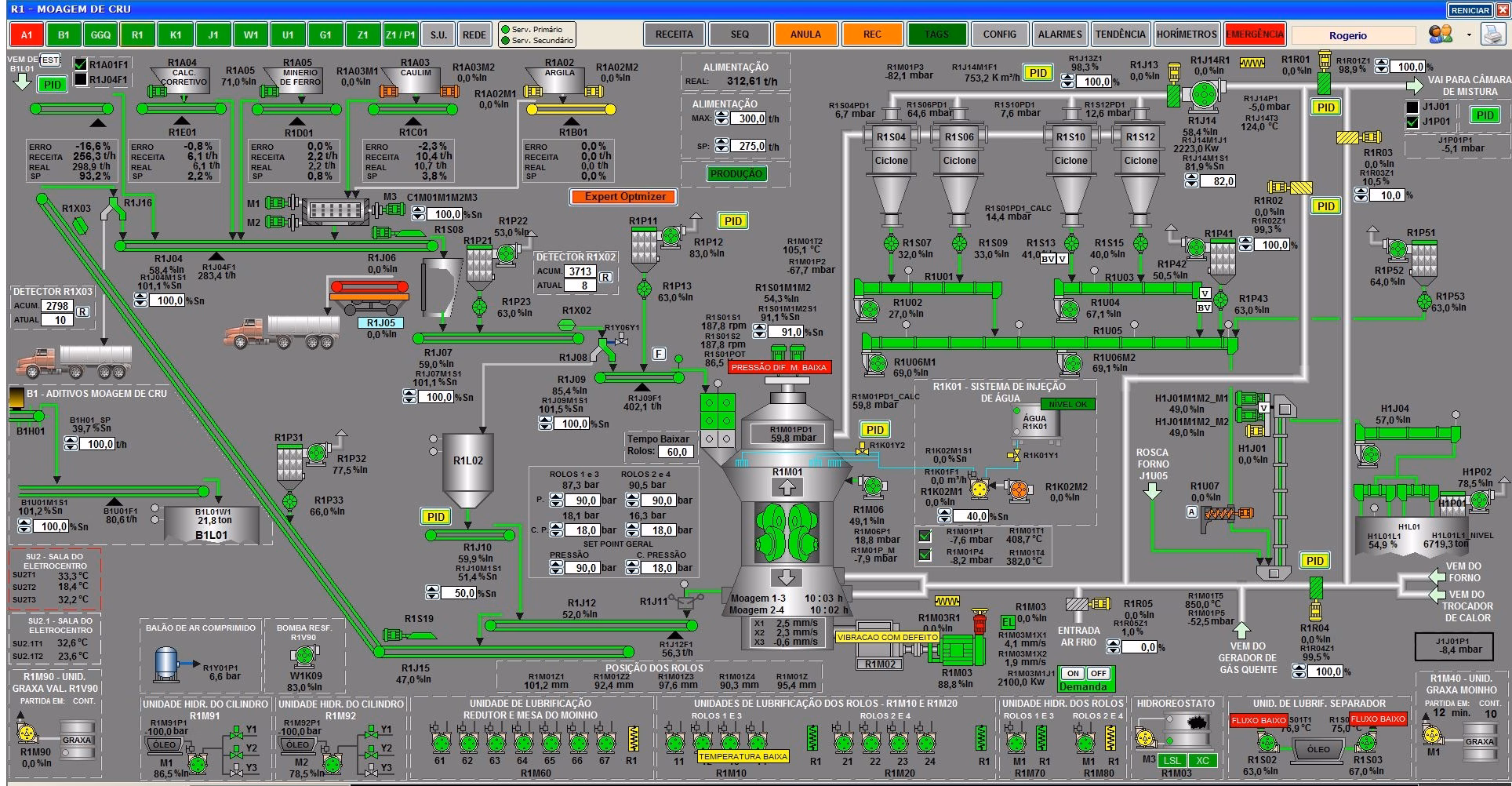Click the B1L01 bin graphic
1512x786 pixels.
[212, 524]
